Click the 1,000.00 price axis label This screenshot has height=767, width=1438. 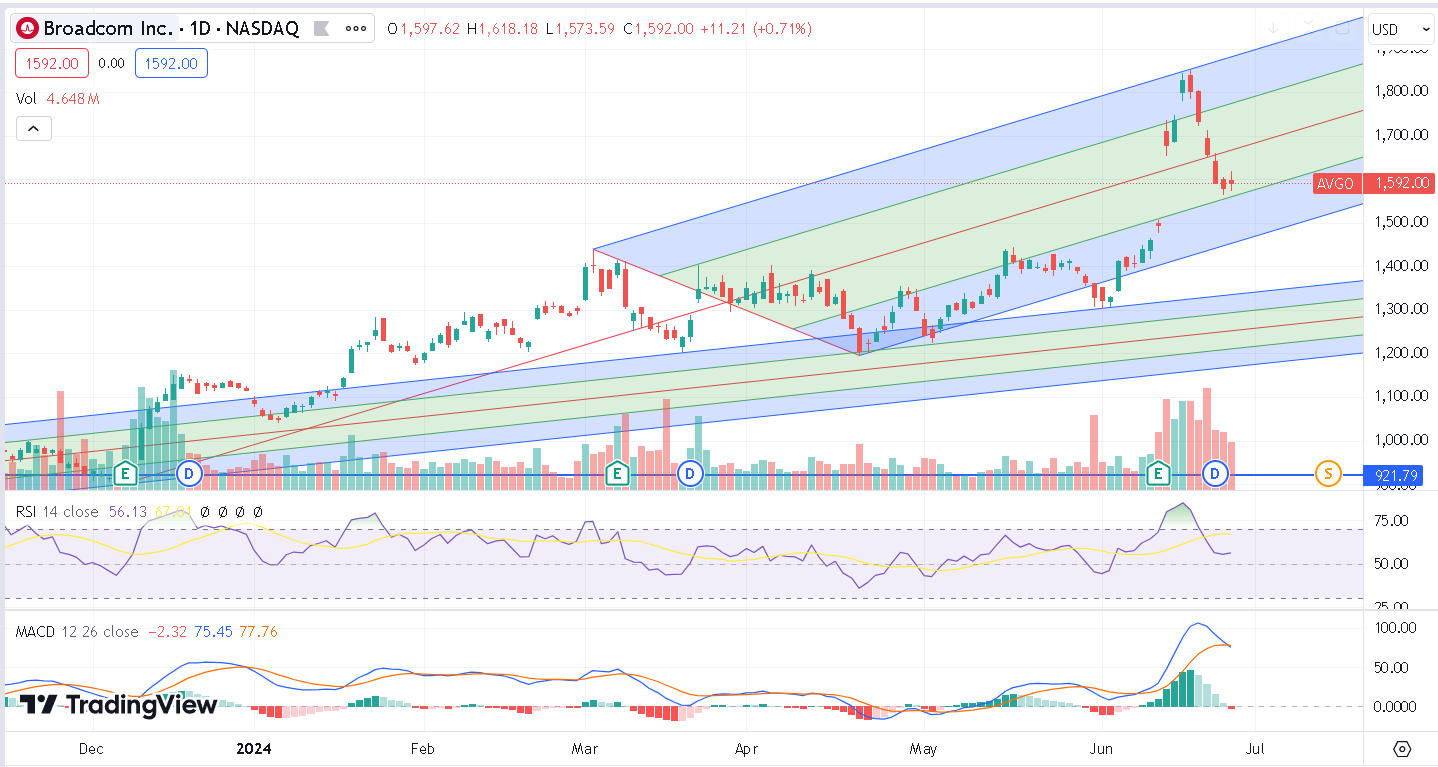(x=1401, y=440)
